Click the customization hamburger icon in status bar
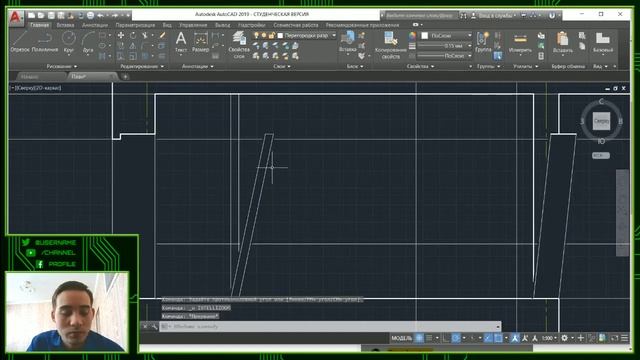This screenshot has height=360, width=640. (x=624, y=338)
